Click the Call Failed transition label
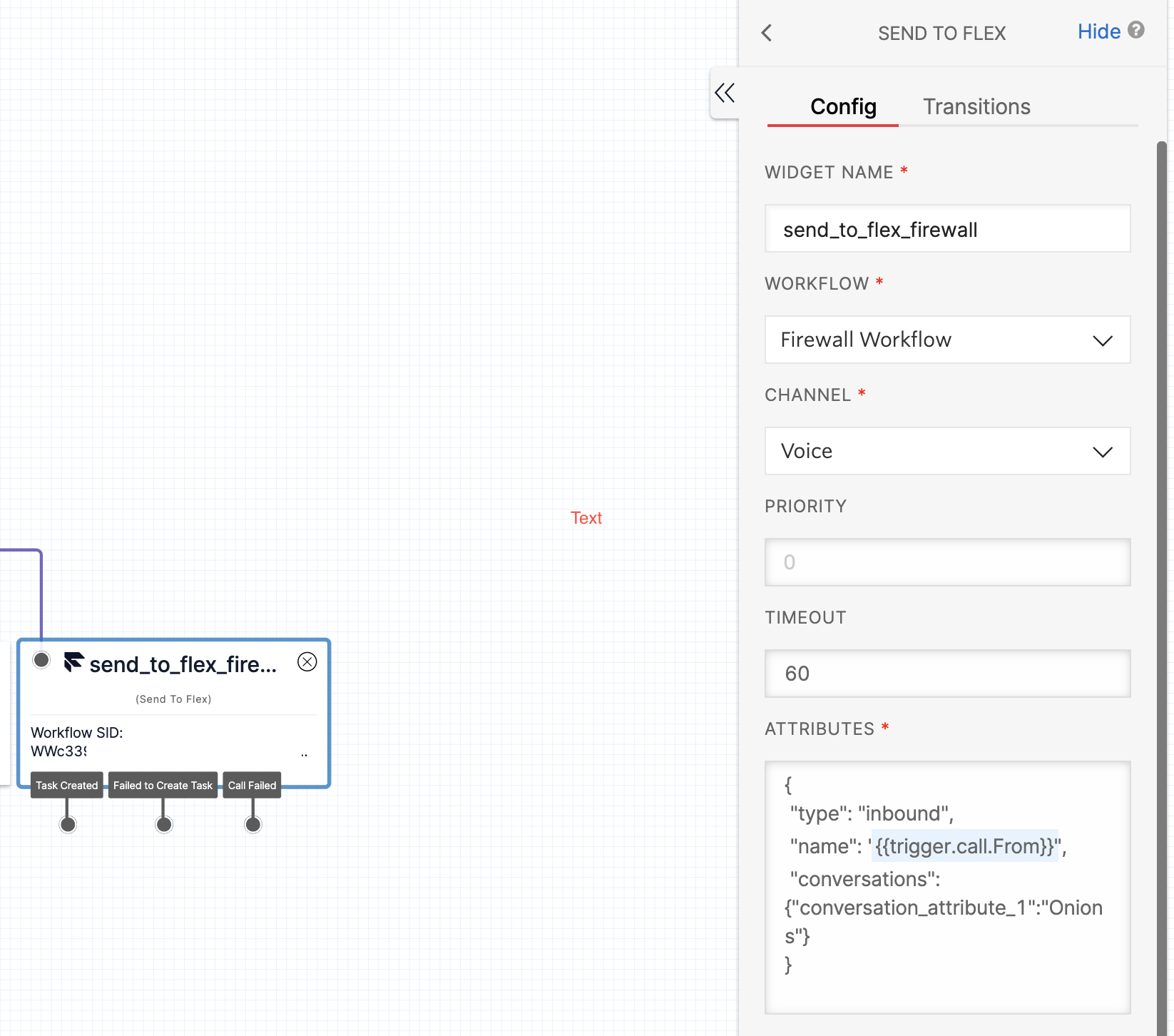 pos(252,785)
